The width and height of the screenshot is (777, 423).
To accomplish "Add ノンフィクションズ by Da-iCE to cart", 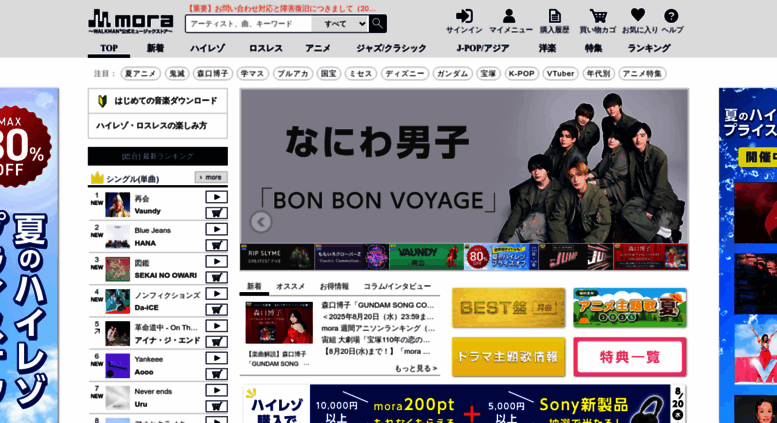I will coord(217,310).
